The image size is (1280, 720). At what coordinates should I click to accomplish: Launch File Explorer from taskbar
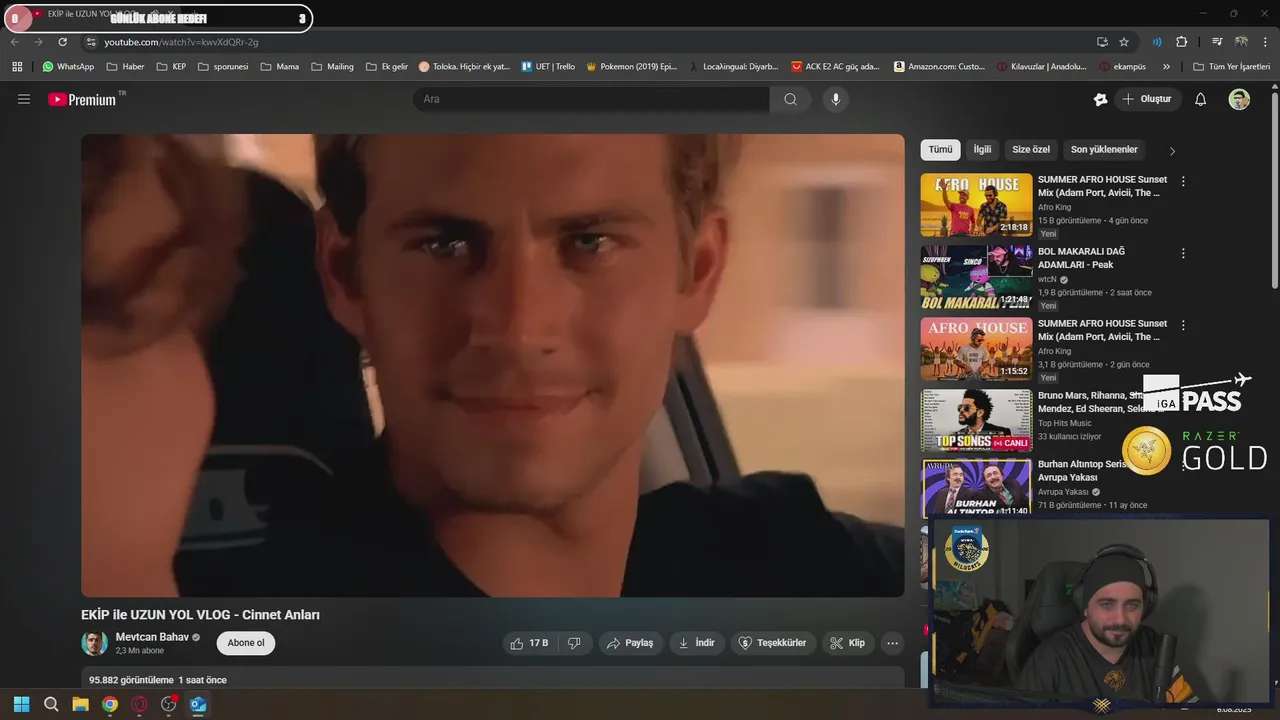(x=80, y=704)
